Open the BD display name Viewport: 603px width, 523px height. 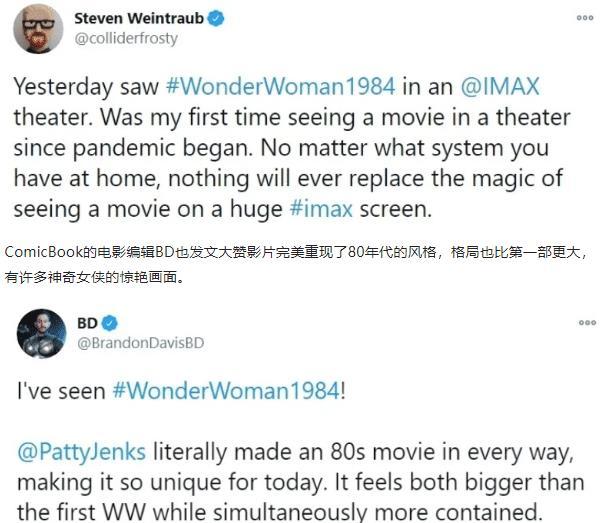pos(87,323)
